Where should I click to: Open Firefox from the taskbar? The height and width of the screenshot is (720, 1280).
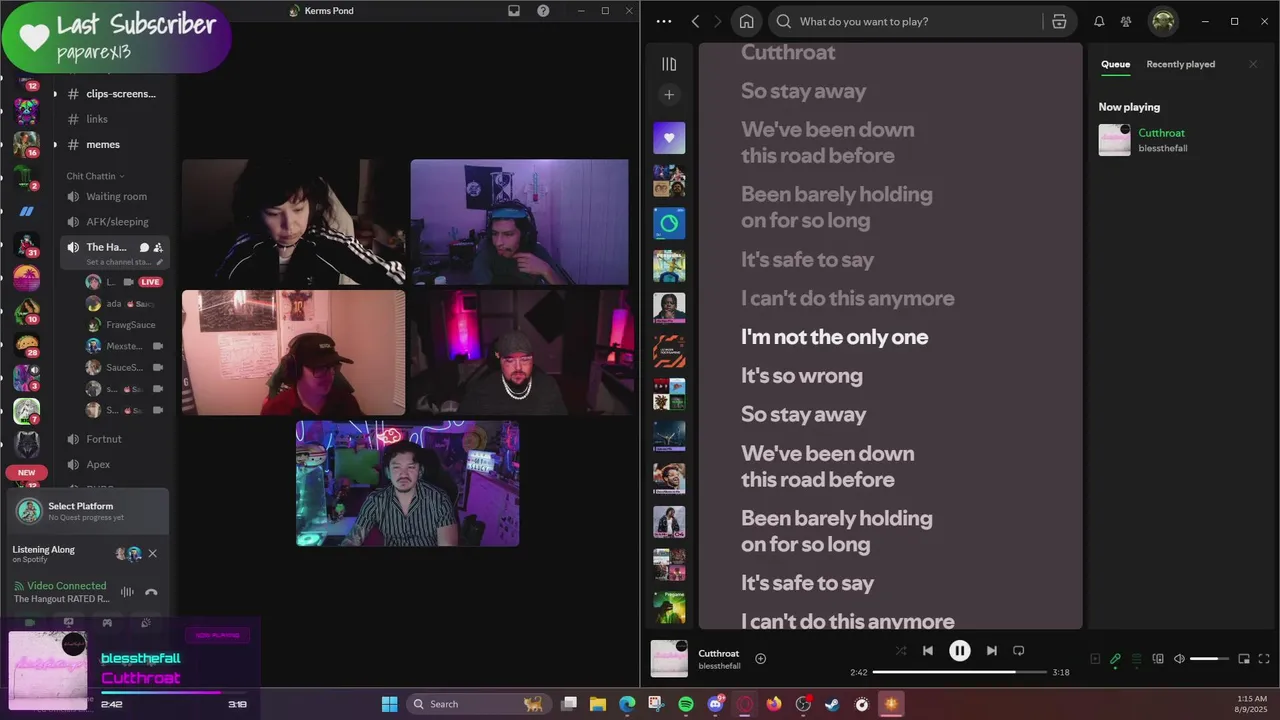click(773, 704)
